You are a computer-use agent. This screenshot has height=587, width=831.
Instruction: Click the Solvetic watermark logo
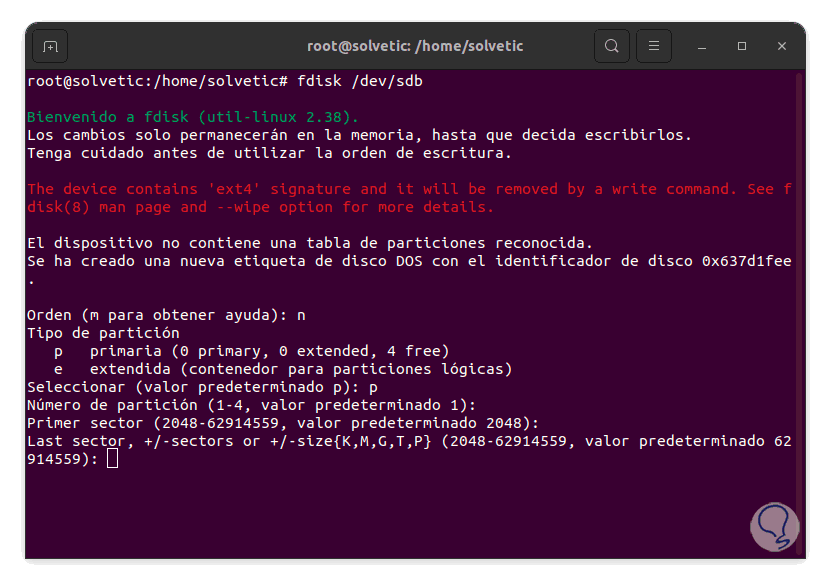coord(772,527)
